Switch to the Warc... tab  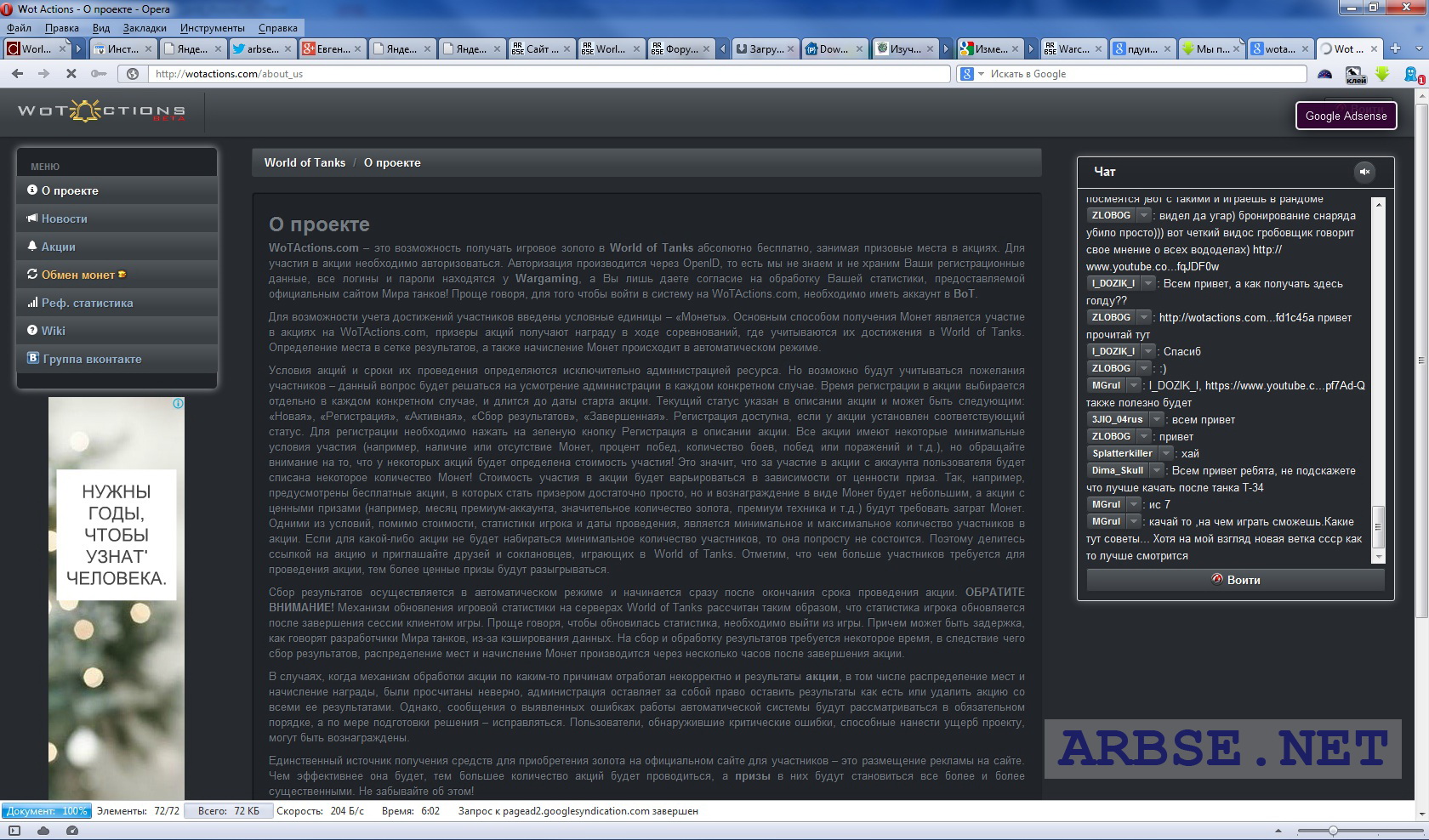(1073, 49)
